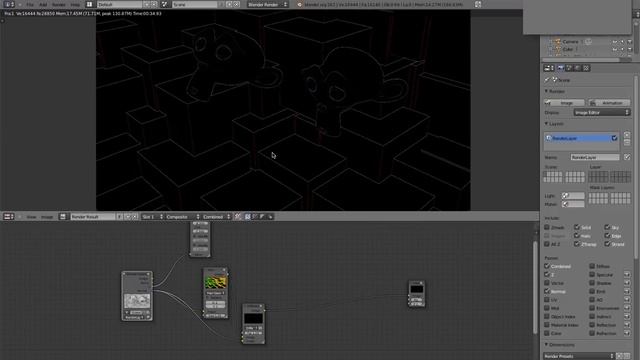Click the render Image button
Image resolution: width=640 pixels, height=360 pixels.
[x=564, y=103]
